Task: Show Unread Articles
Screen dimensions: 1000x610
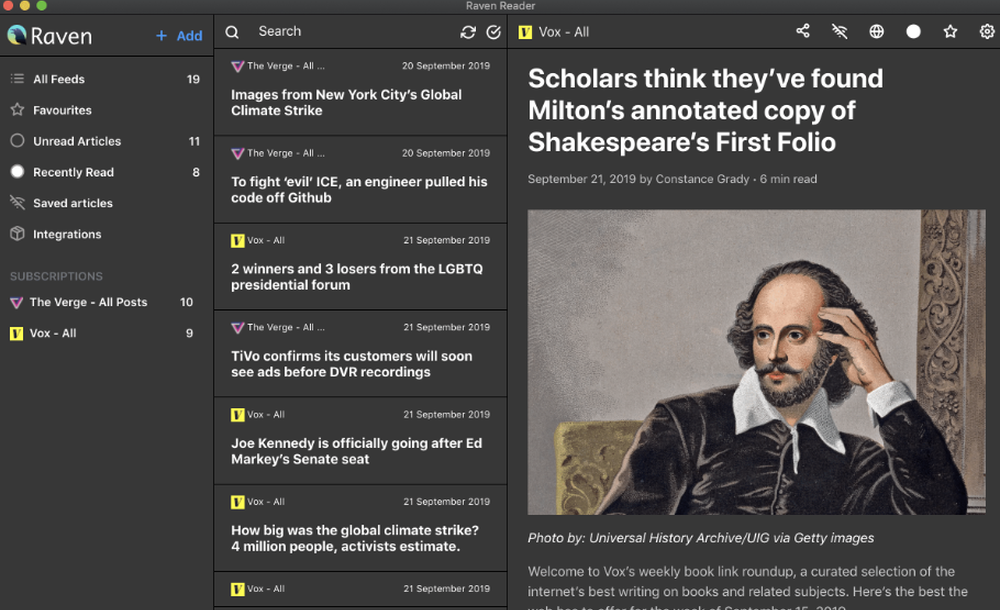Action: 105,141
